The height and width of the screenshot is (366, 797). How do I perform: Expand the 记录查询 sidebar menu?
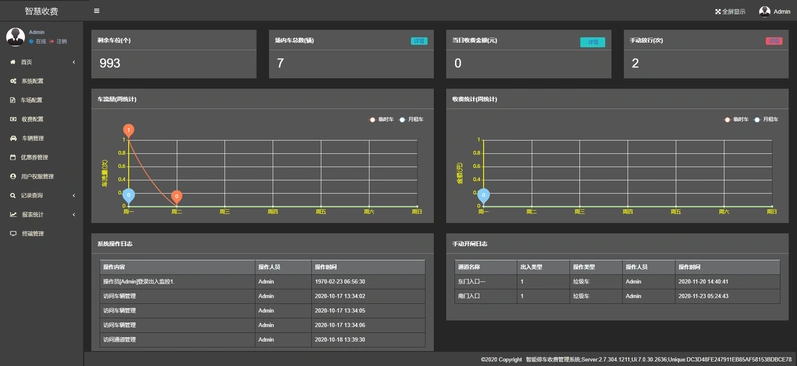(x=42, y=196)
